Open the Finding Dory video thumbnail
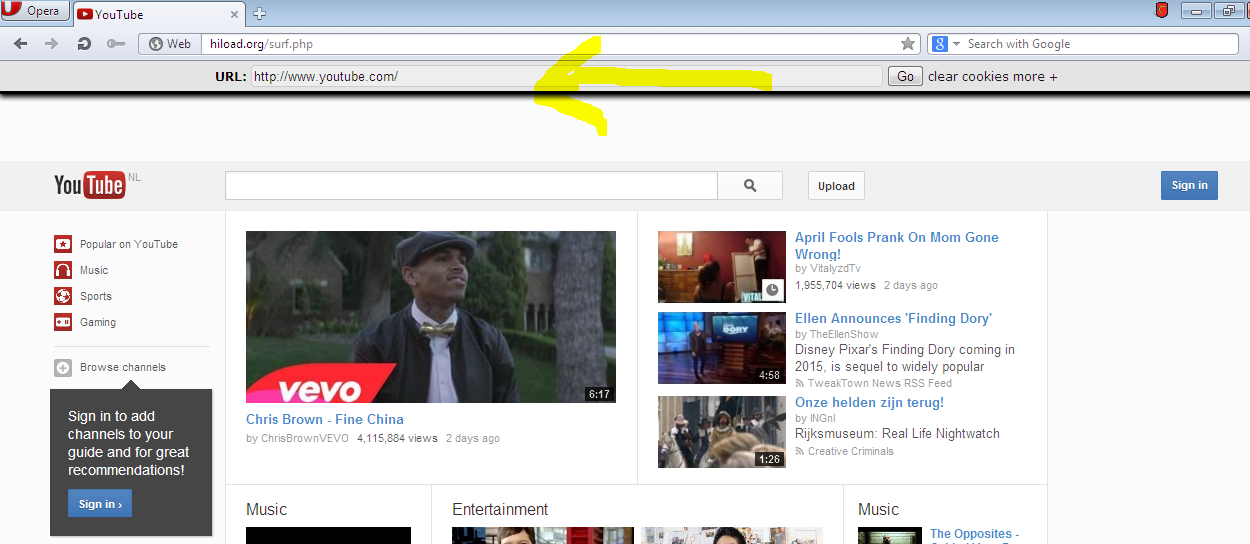Image resolution: width=1250 pixels, height=544 pixels. 722,348
